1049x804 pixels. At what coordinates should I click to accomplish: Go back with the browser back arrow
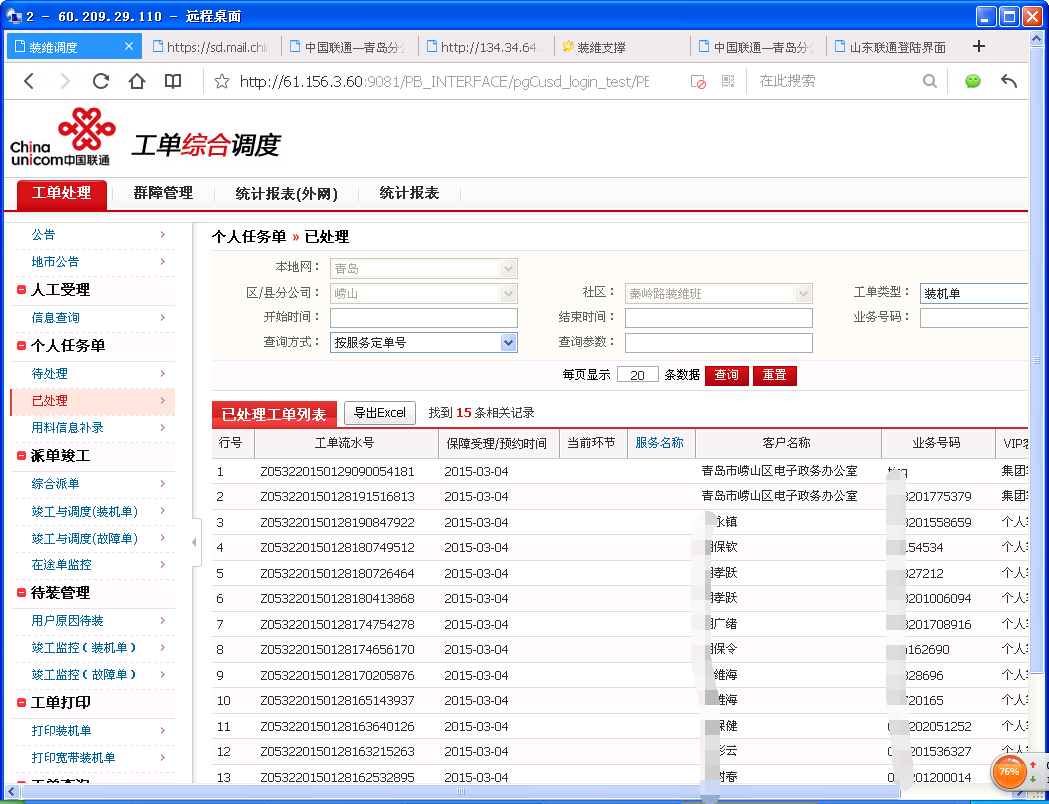point(29,82)
